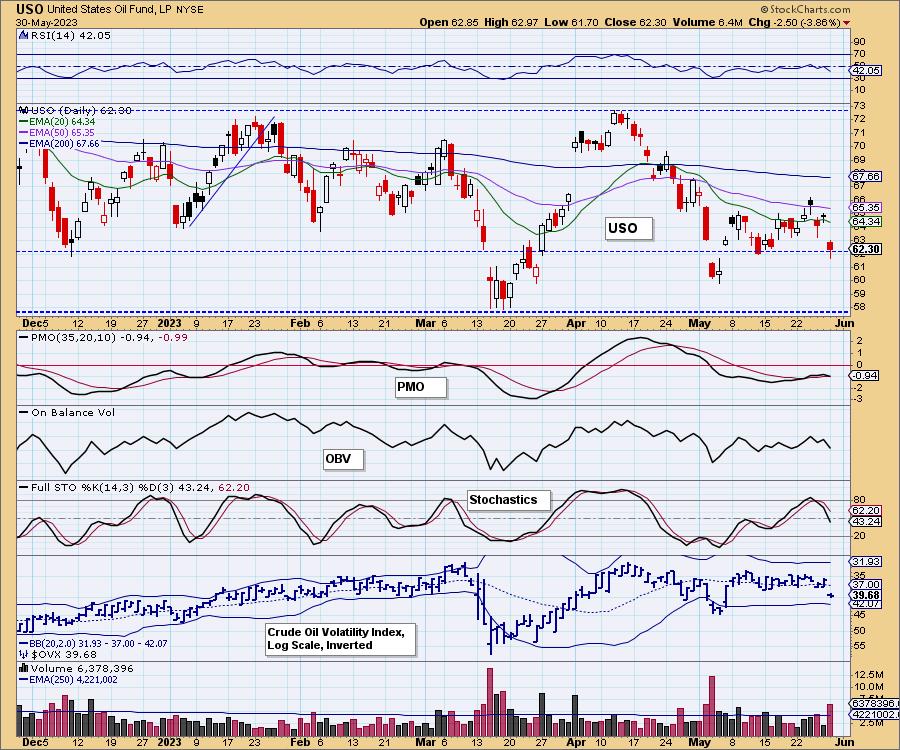
Task: Click the Volume 6.4M header value
Action: (x=708, y=22)
